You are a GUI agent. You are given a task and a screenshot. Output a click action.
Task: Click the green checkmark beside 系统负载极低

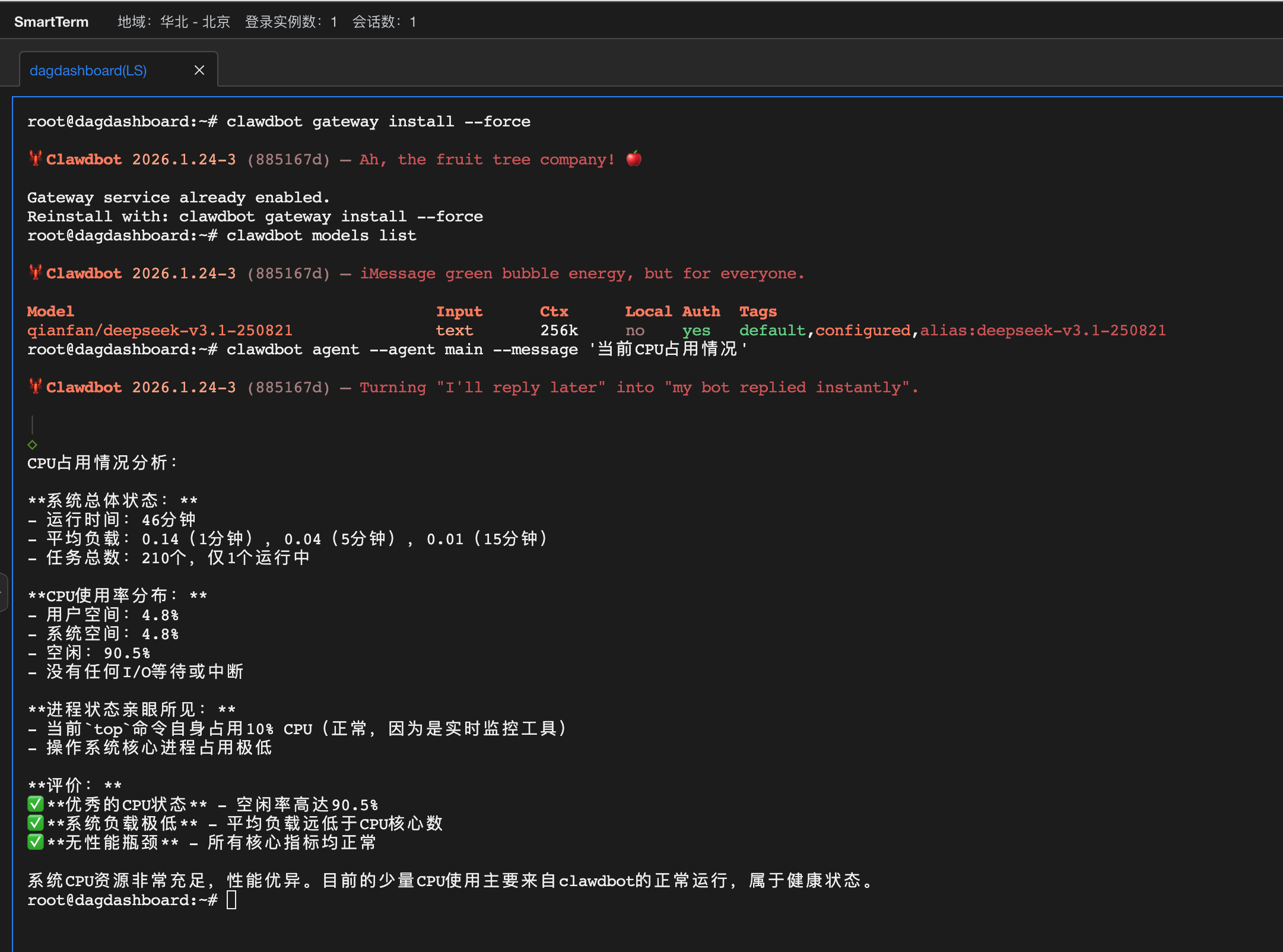pos(36,823)
